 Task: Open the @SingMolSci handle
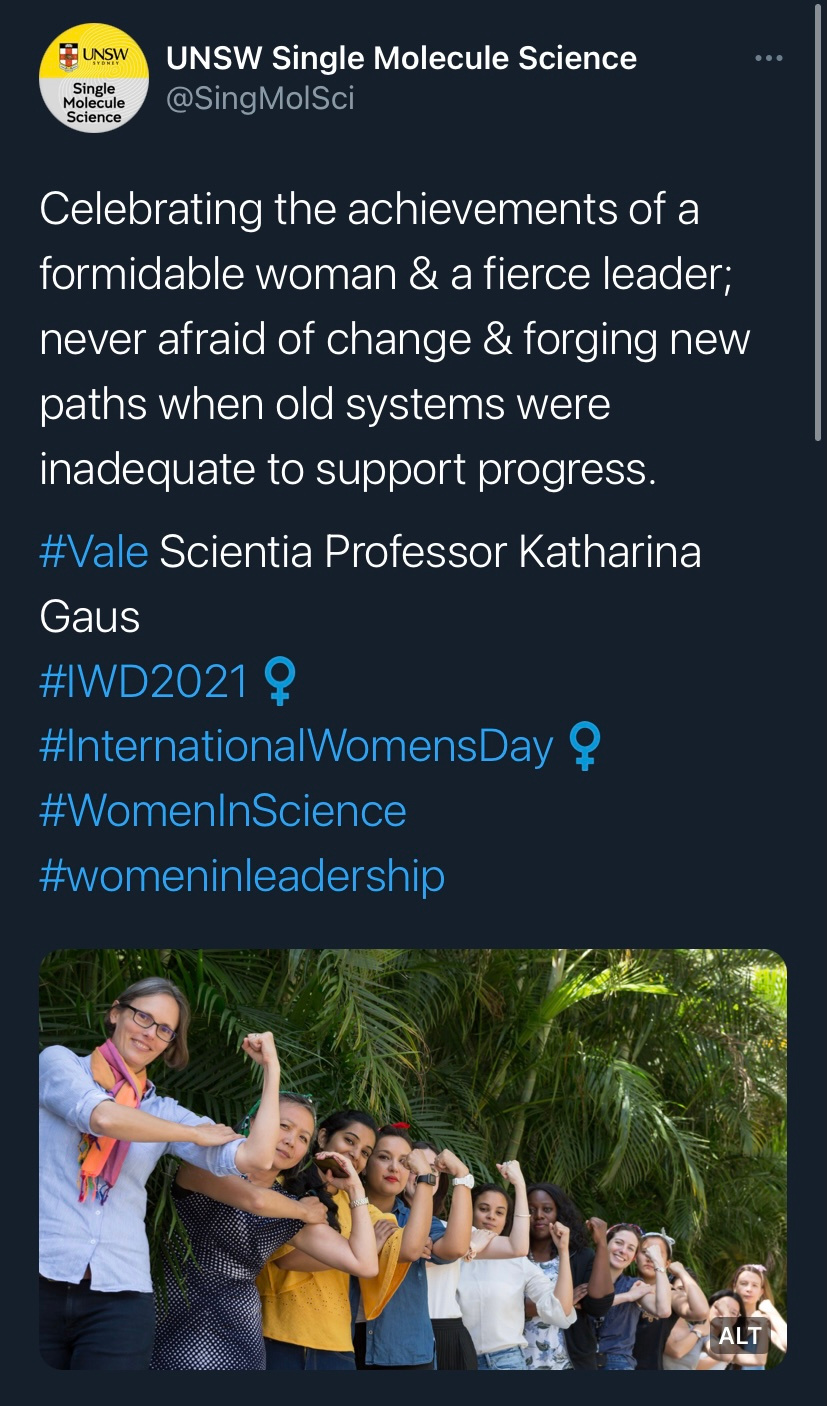(x=260, y=99)
